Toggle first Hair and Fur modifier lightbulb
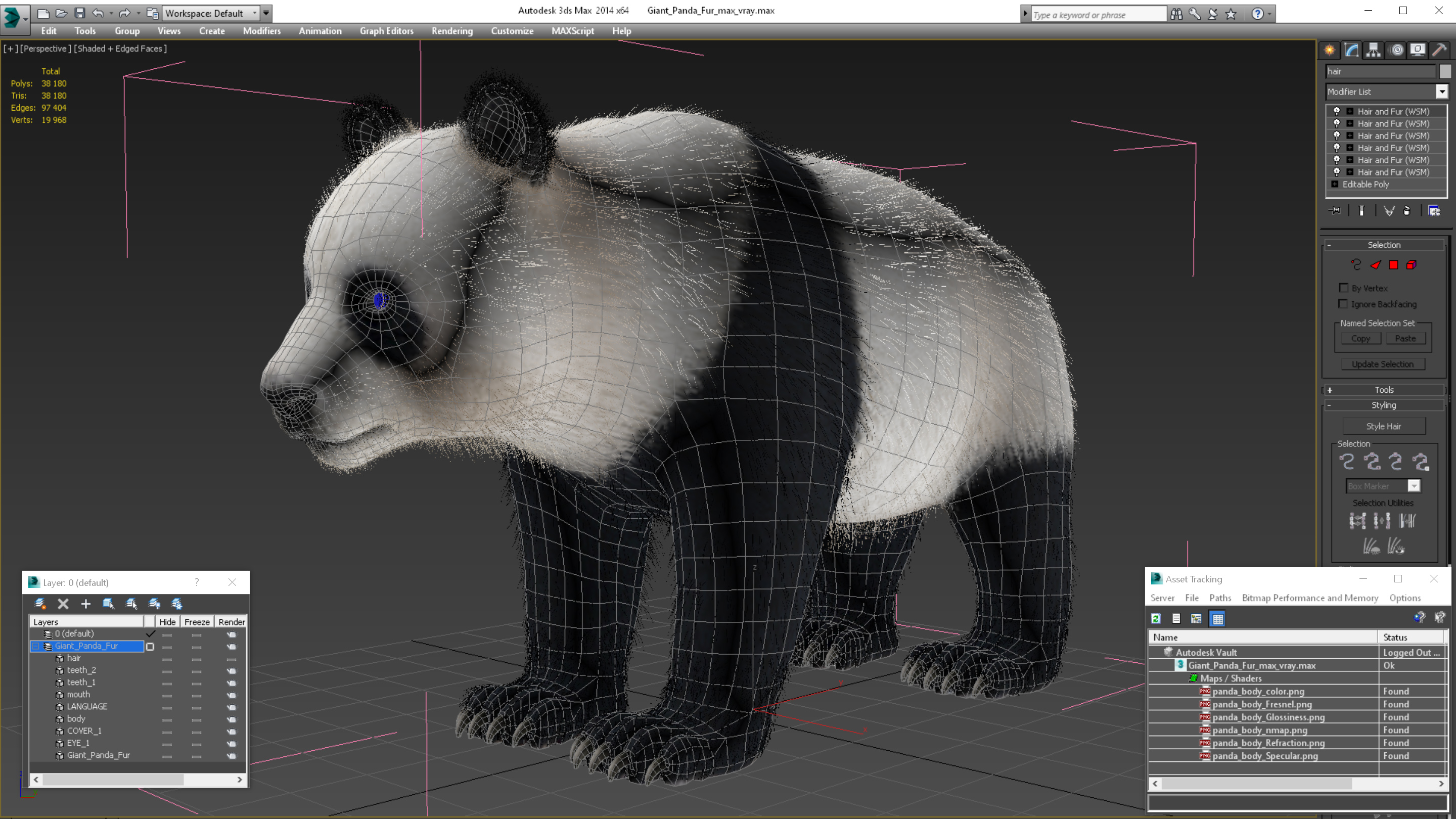The height and width of the screenshot is (819, 1456). point(1337,111)
